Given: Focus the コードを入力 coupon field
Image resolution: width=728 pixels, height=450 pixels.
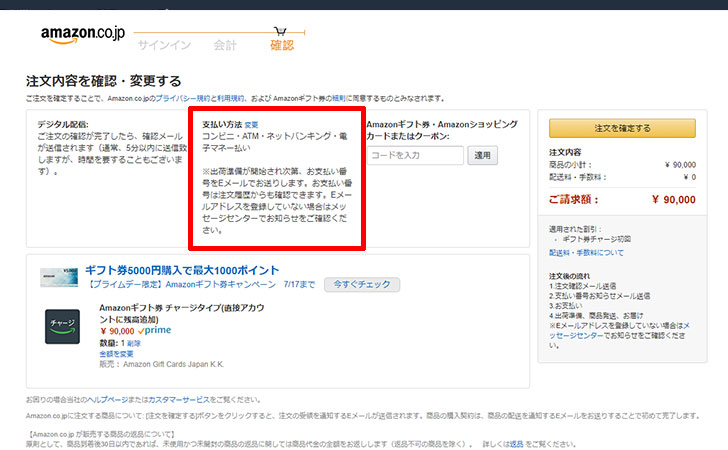Looking at the screenshot, I should (416, 155).
